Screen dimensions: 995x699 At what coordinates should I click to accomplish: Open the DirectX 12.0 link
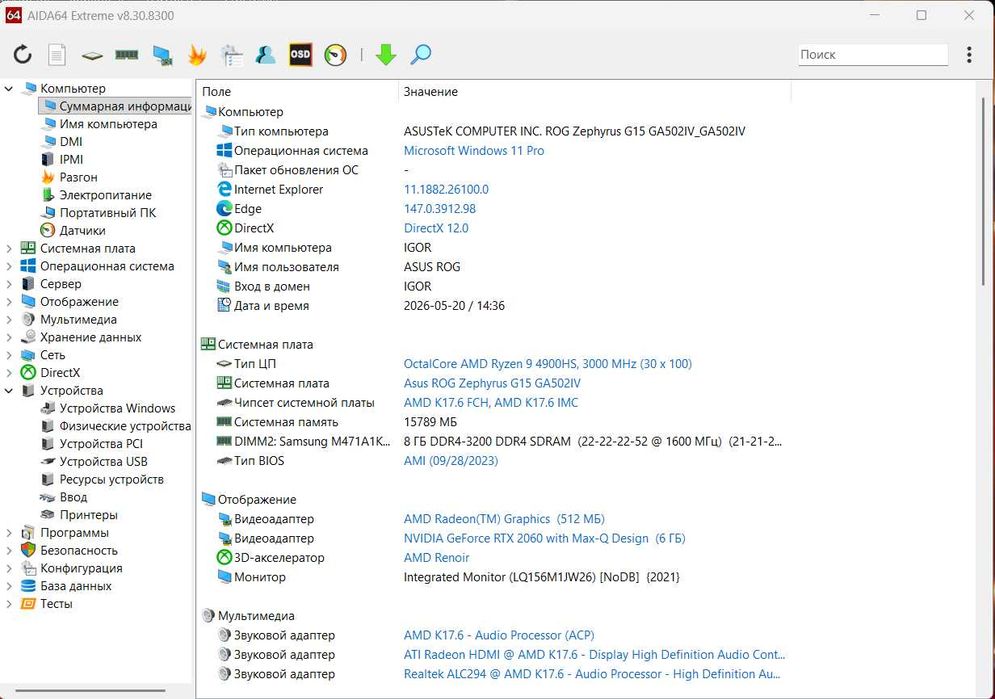click(x=436, y=228)
